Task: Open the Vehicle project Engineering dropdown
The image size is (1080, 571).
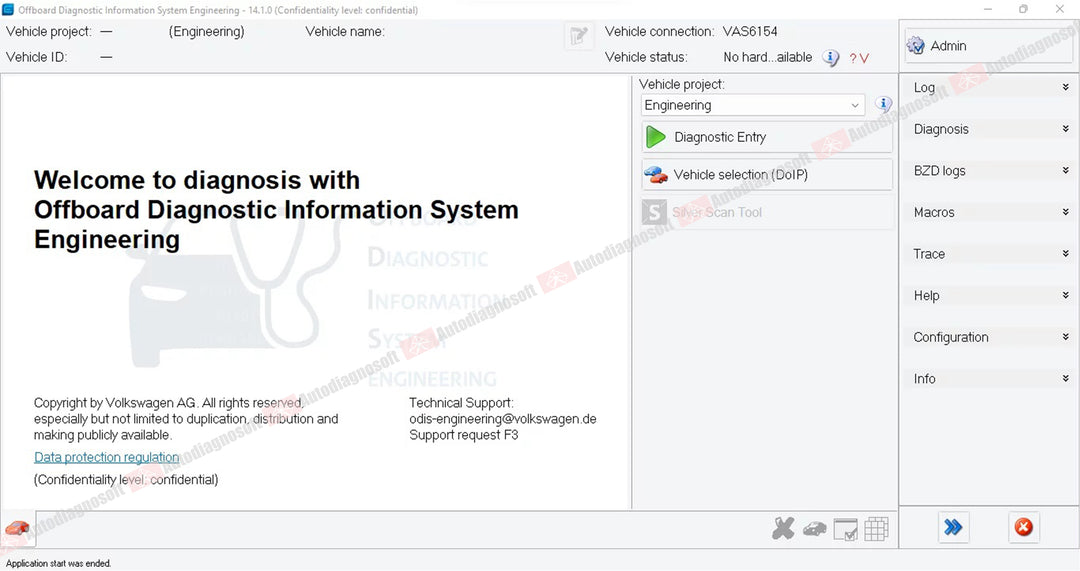Action: 752,105
